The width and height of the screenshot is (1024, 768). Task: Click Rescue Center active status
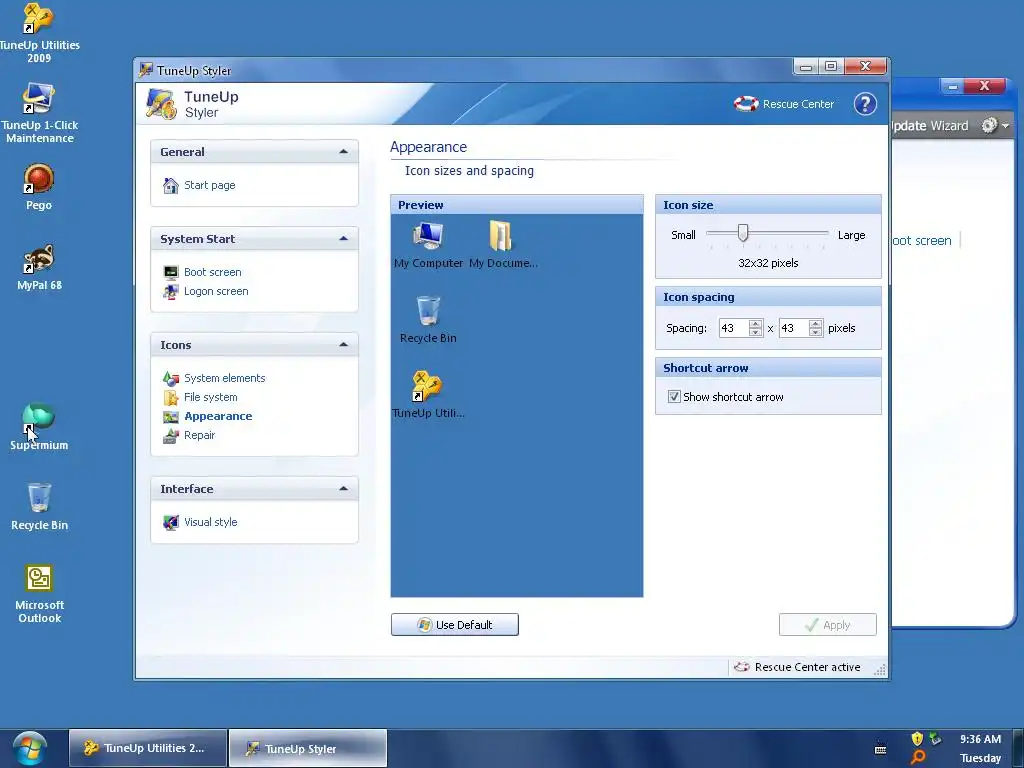tap(797, 667)
